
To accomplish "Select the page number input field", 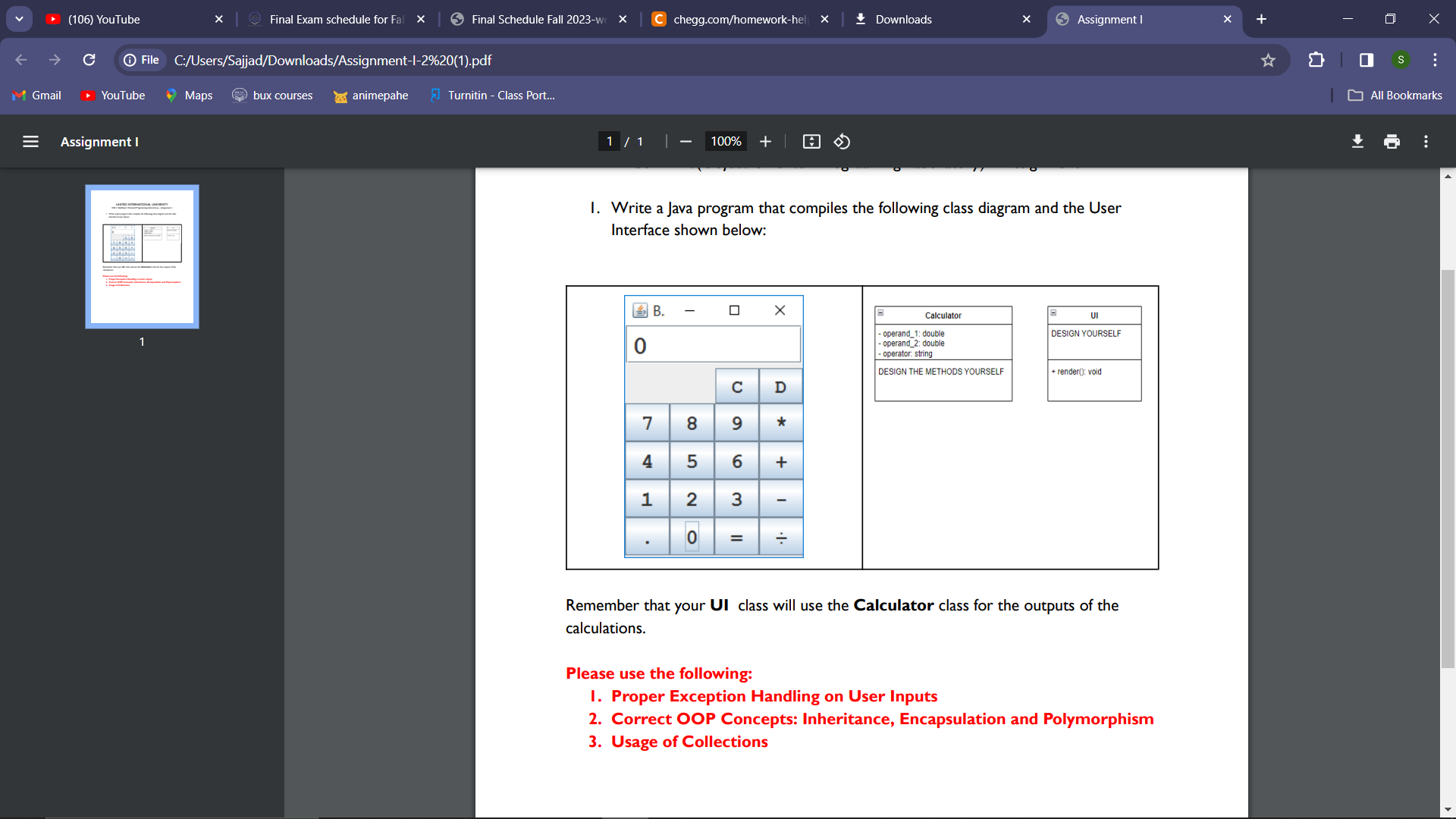I will click(x=609, y=141).
